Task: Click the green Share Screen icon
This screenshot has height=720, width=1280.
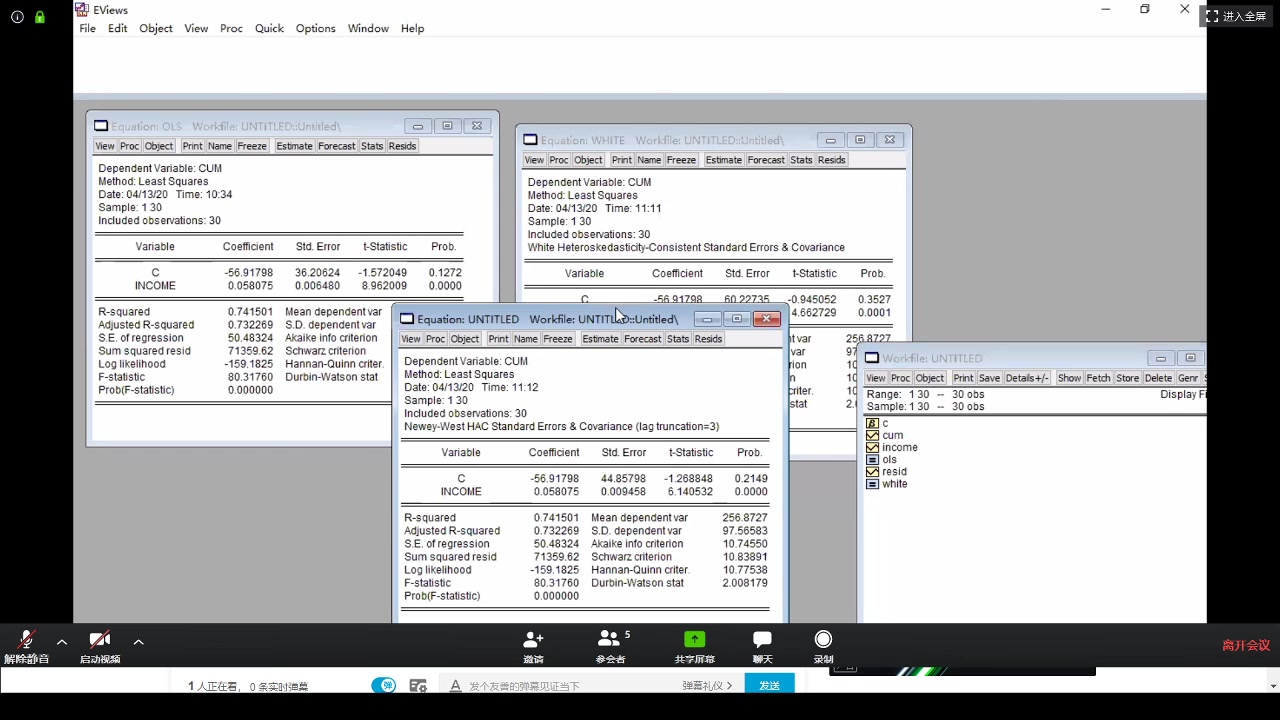Action: click(694, 639)
